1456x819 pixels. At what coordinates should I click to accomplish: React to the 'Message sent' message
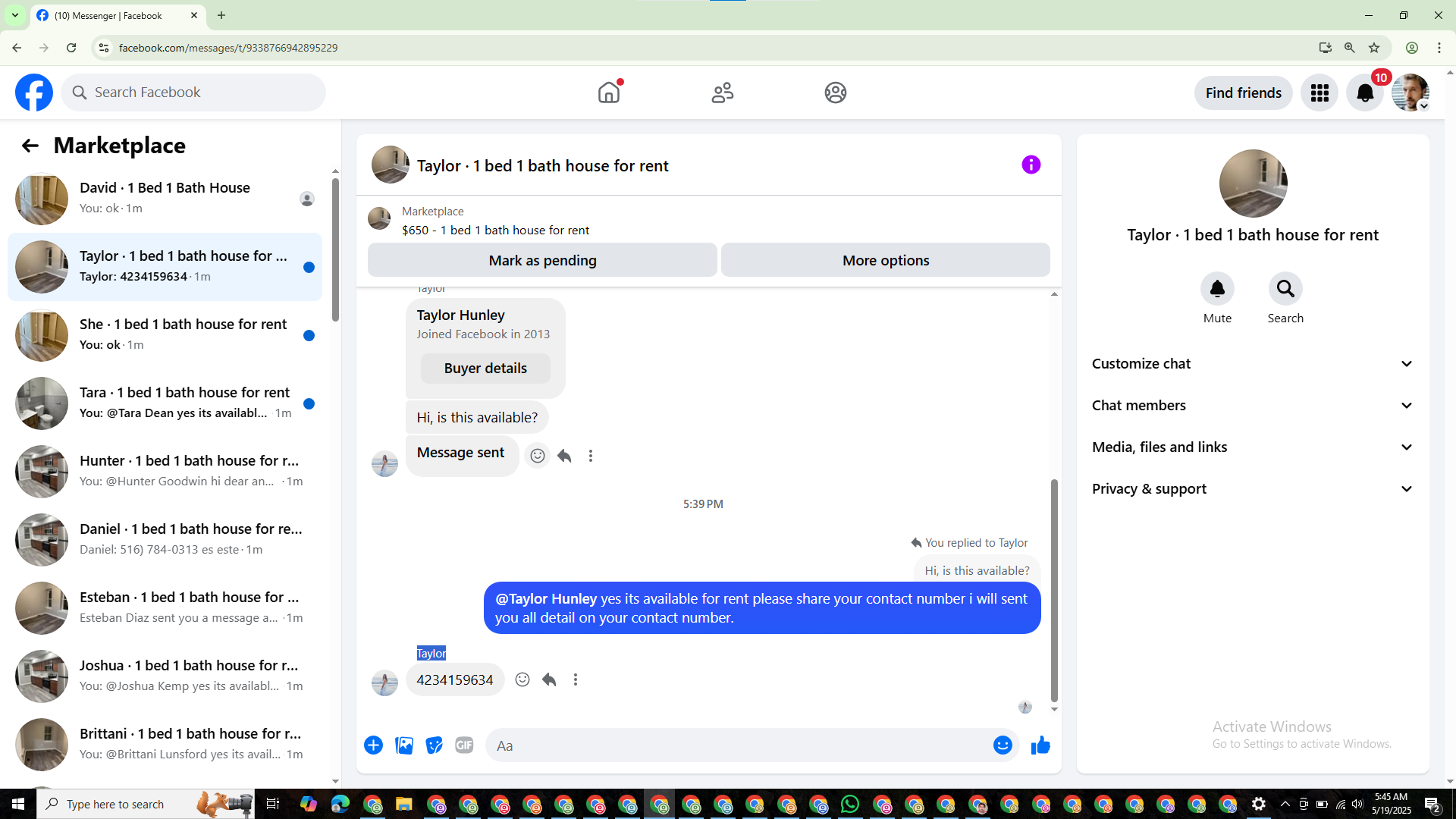click(x=538, y=456)
